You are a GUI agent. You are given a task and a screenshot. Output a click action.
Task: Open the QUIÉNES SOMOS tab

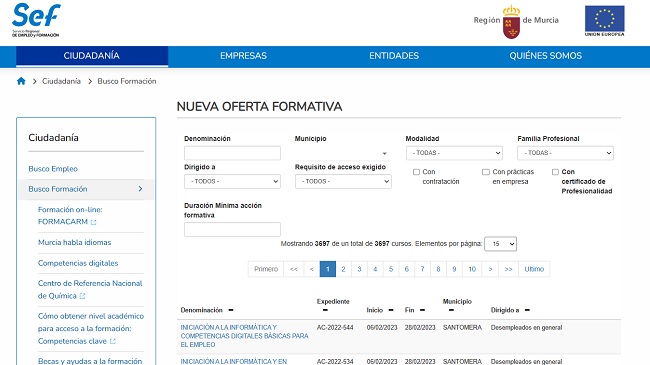coord(546,56)
